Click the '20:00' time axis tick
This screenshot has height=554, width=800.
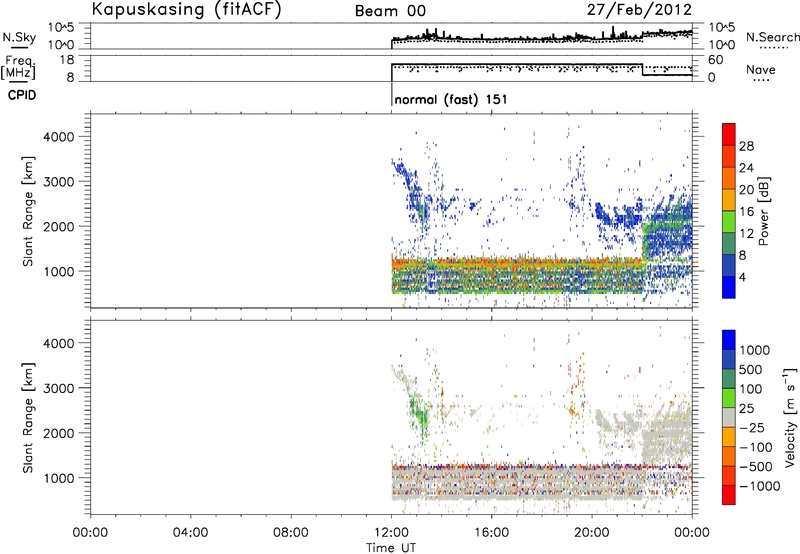[x=592, y=533]
